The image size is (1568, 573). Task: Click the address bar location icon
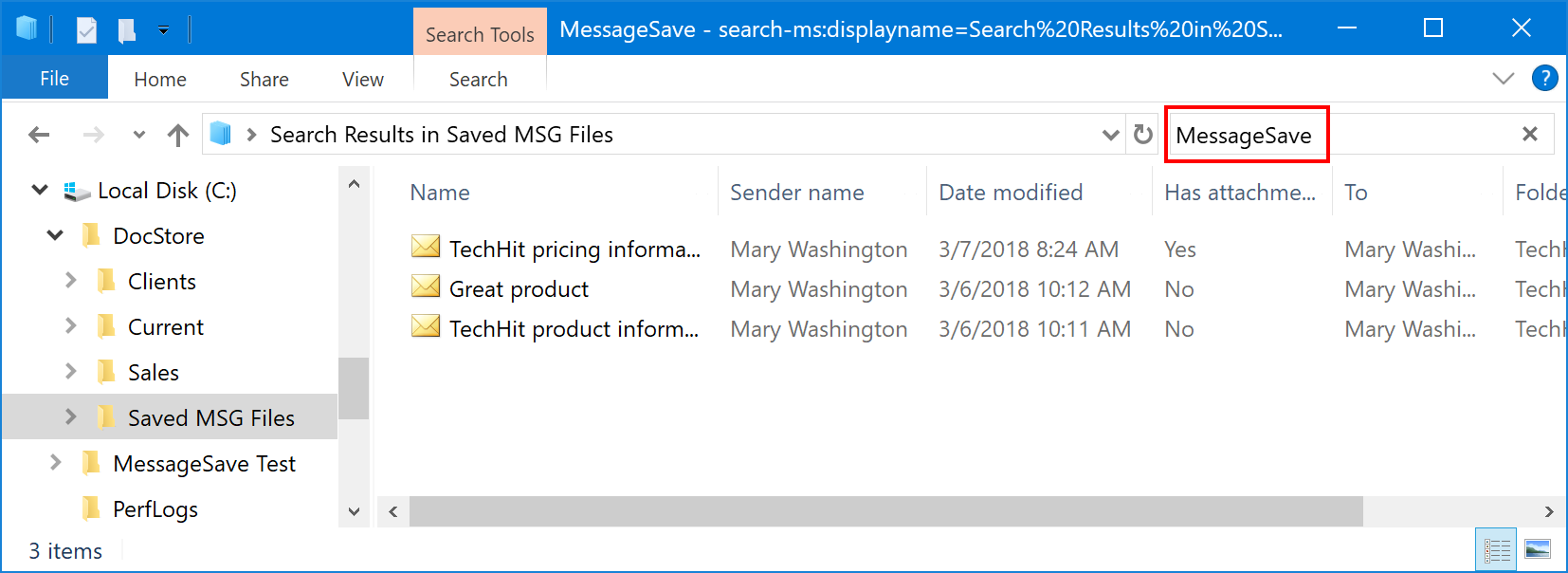(221, 134)
